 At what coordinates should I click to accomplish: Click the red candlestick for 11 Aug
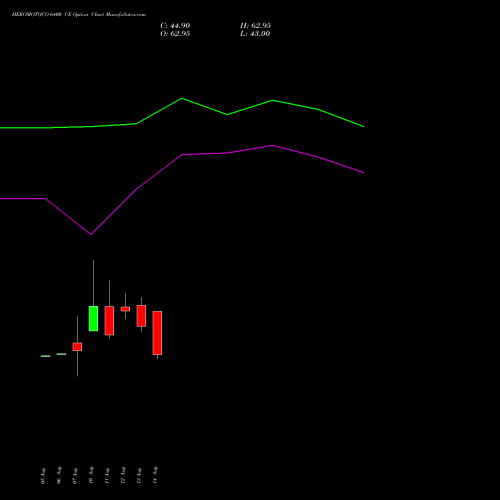[109, 320]
